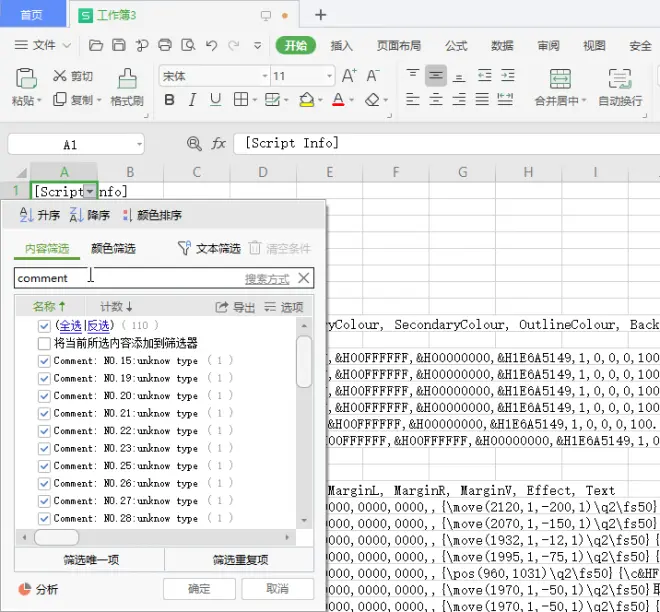Viewport: 660px width, 612px height.
Task: Click Filter Duplicate Items button
Action: click(x=240, y=559)
